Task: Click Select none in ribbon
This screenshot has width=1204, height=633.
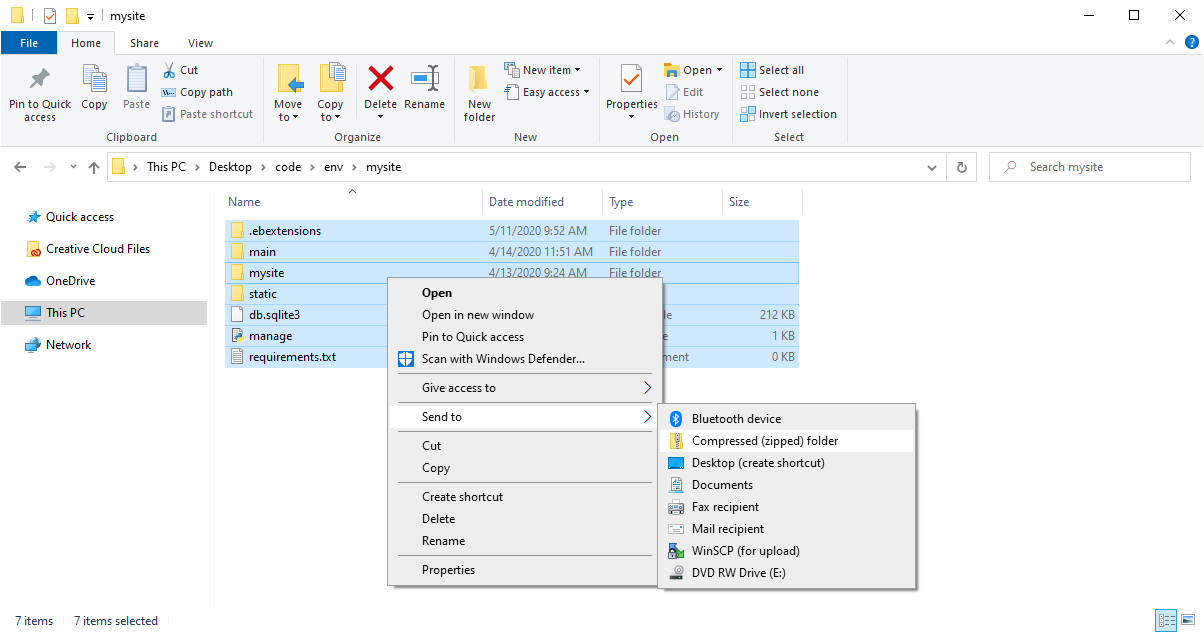Action: click(778, 92)
